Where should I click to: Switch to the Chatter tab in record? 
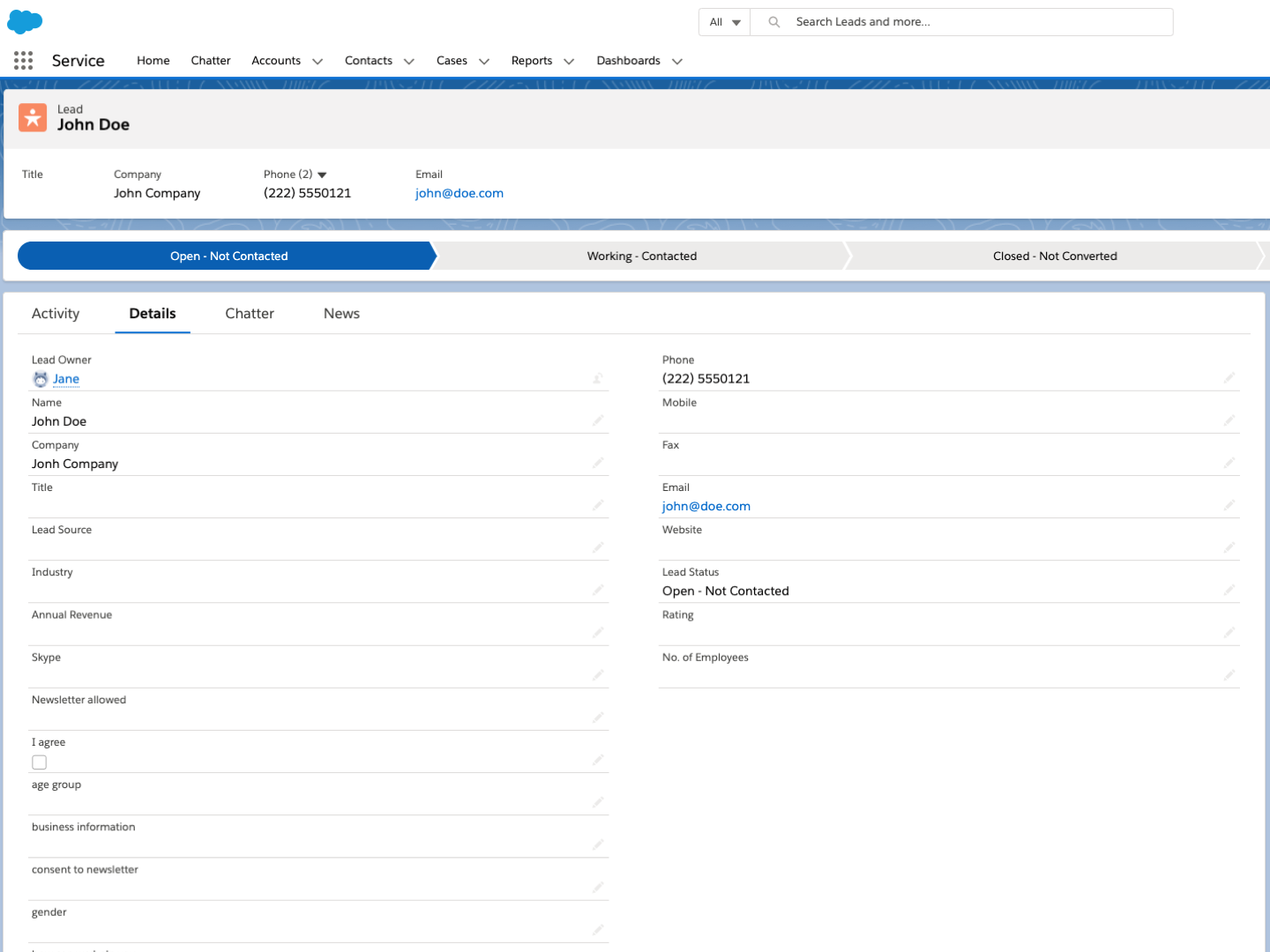point(250,314)
